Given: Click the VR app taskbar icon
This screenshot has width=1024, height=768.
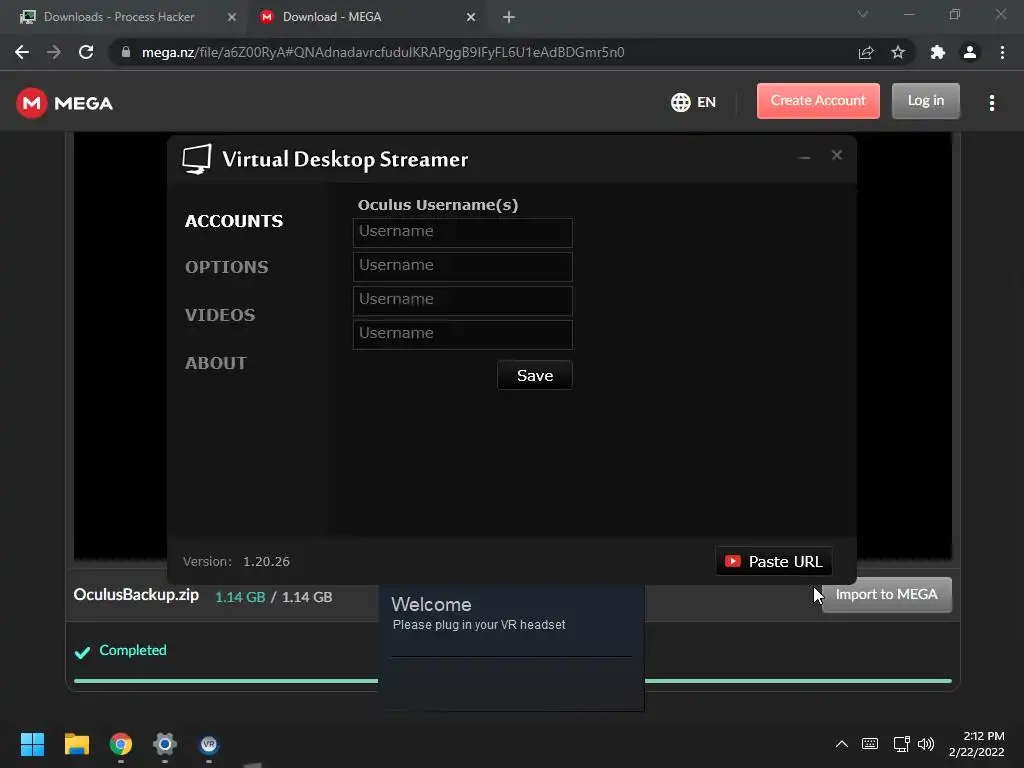Looking at the screenshot, I should coord(209,744).
